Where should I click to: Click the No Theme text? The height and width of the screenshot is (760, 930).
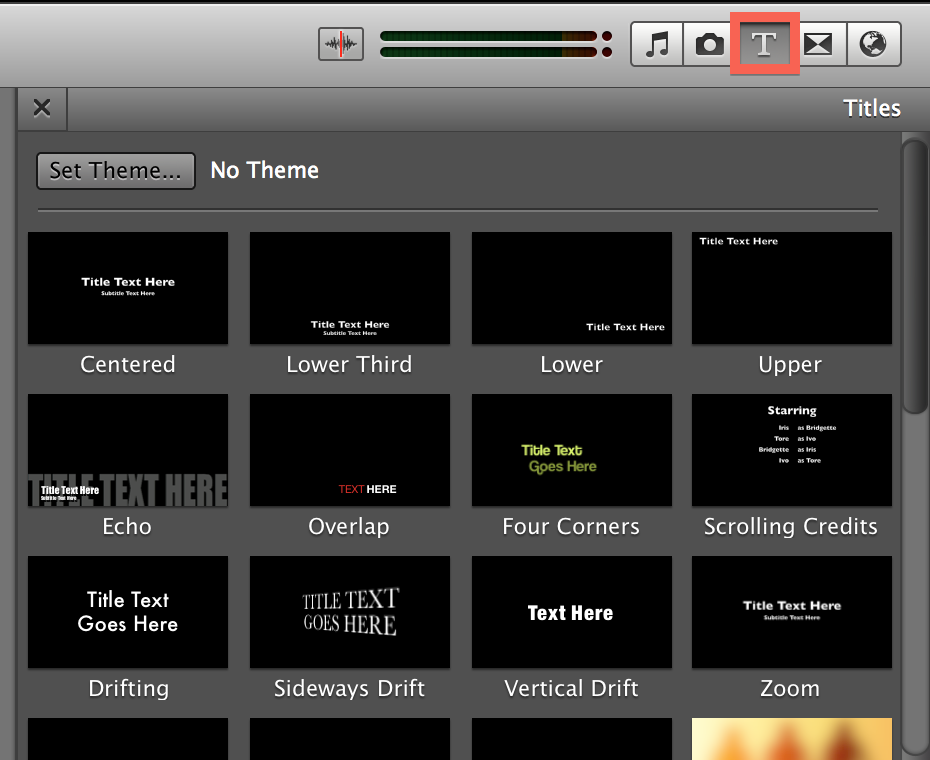click(x=265, y=170)
